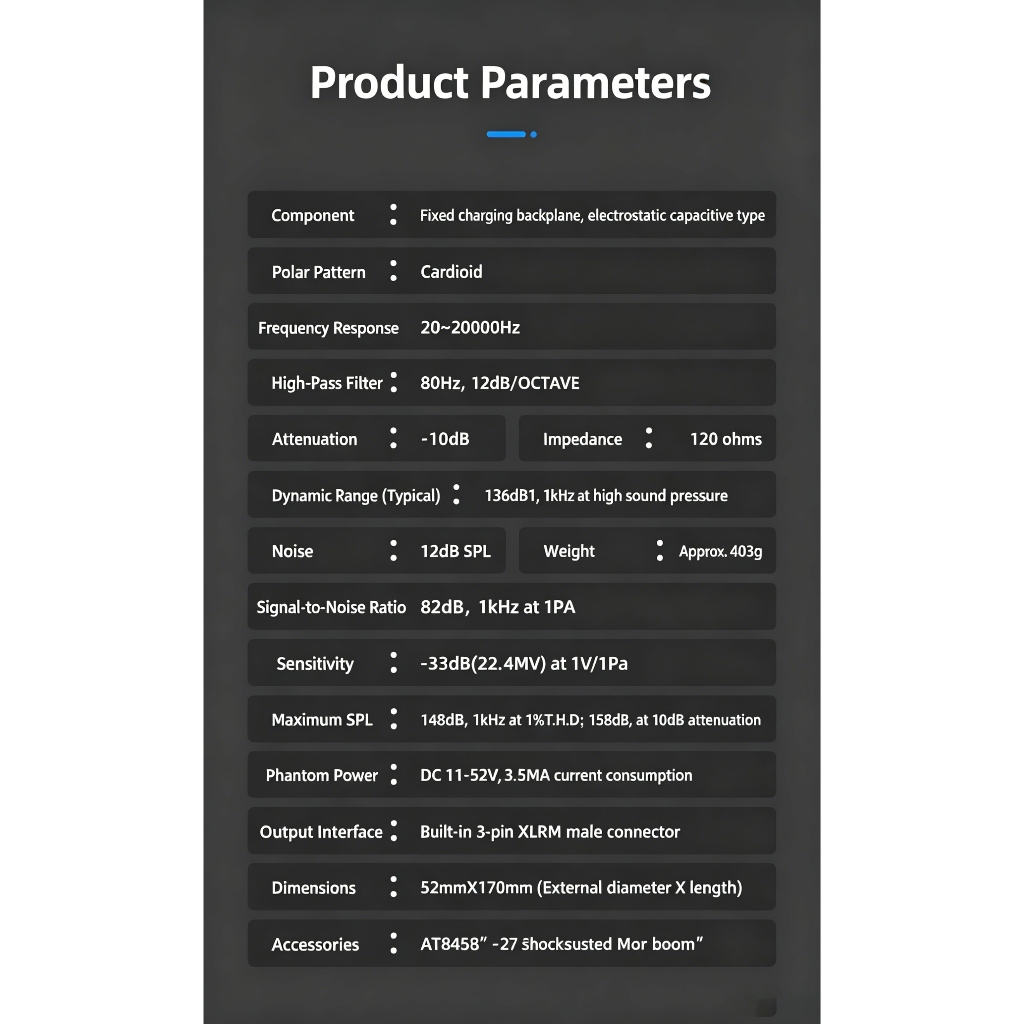Image resolution: width=1024 pixels, height=1024 pixels.
Task: Click the small blue dot under the title
Action: (x=534, y=135)
